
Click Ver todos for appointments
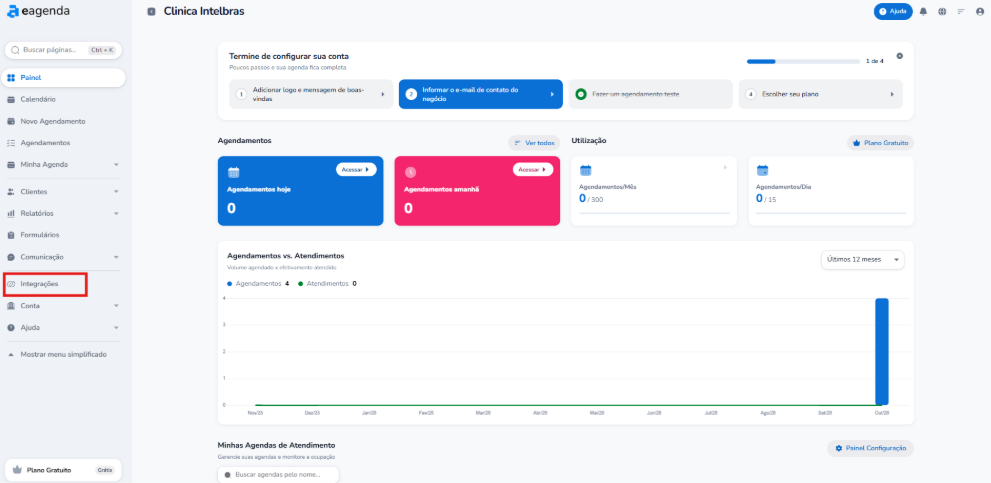[x=534, y=143]
